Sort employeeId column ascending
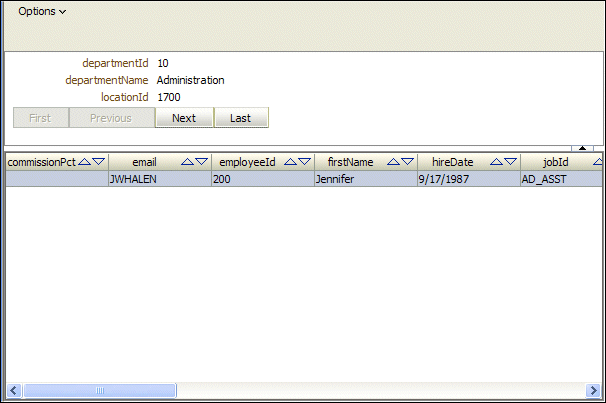Image resolution: width=606 pixels, height=403 pixels. click(290, 161)
